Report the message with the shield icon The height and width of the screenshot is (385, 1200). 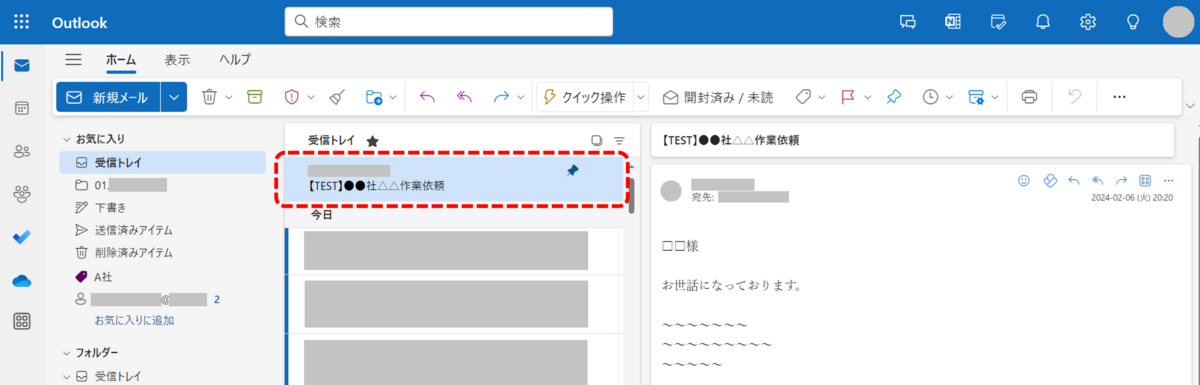[292, 97]
